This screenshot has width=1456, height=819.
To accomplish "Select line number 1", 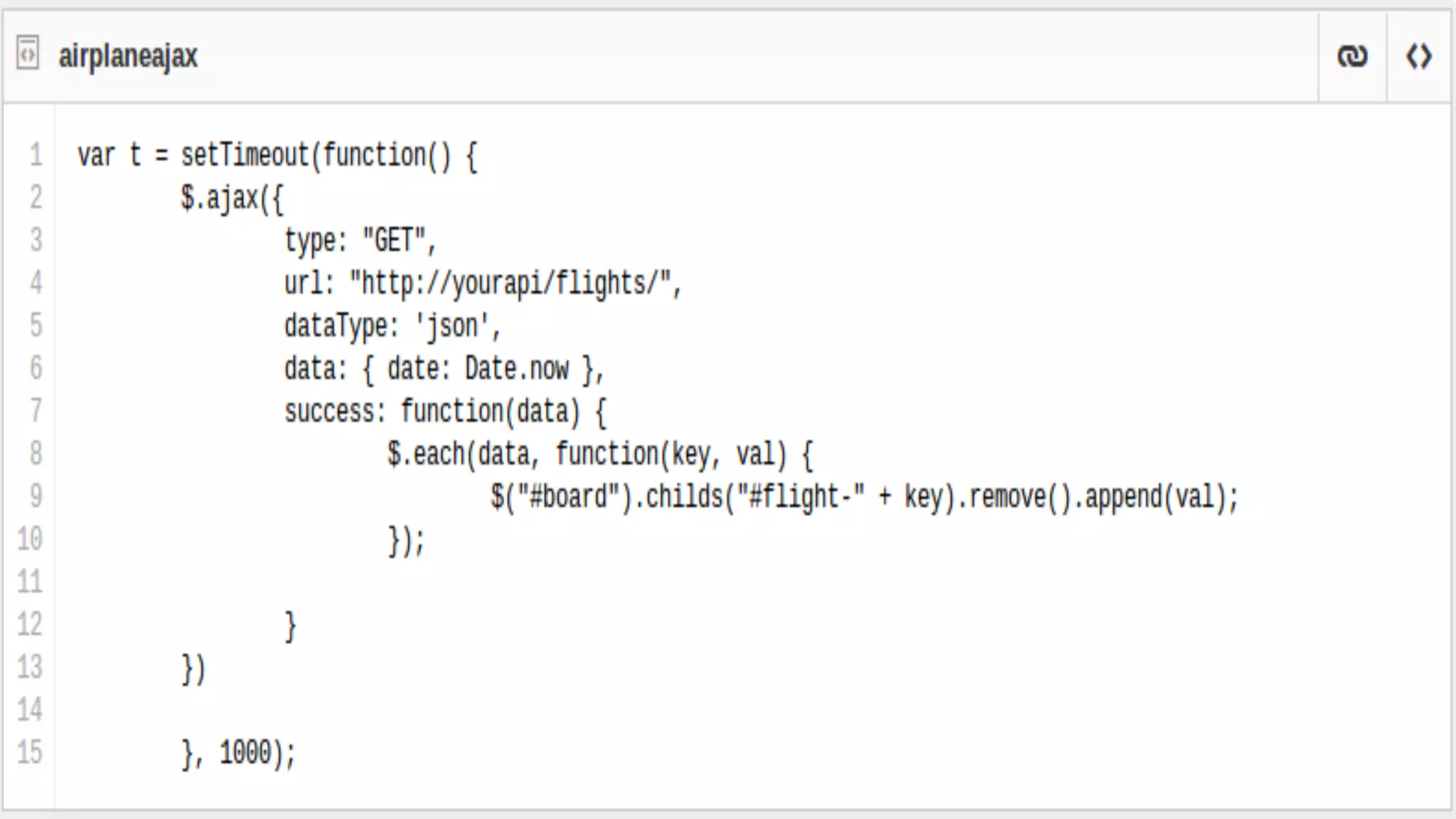I will (36, 154).
